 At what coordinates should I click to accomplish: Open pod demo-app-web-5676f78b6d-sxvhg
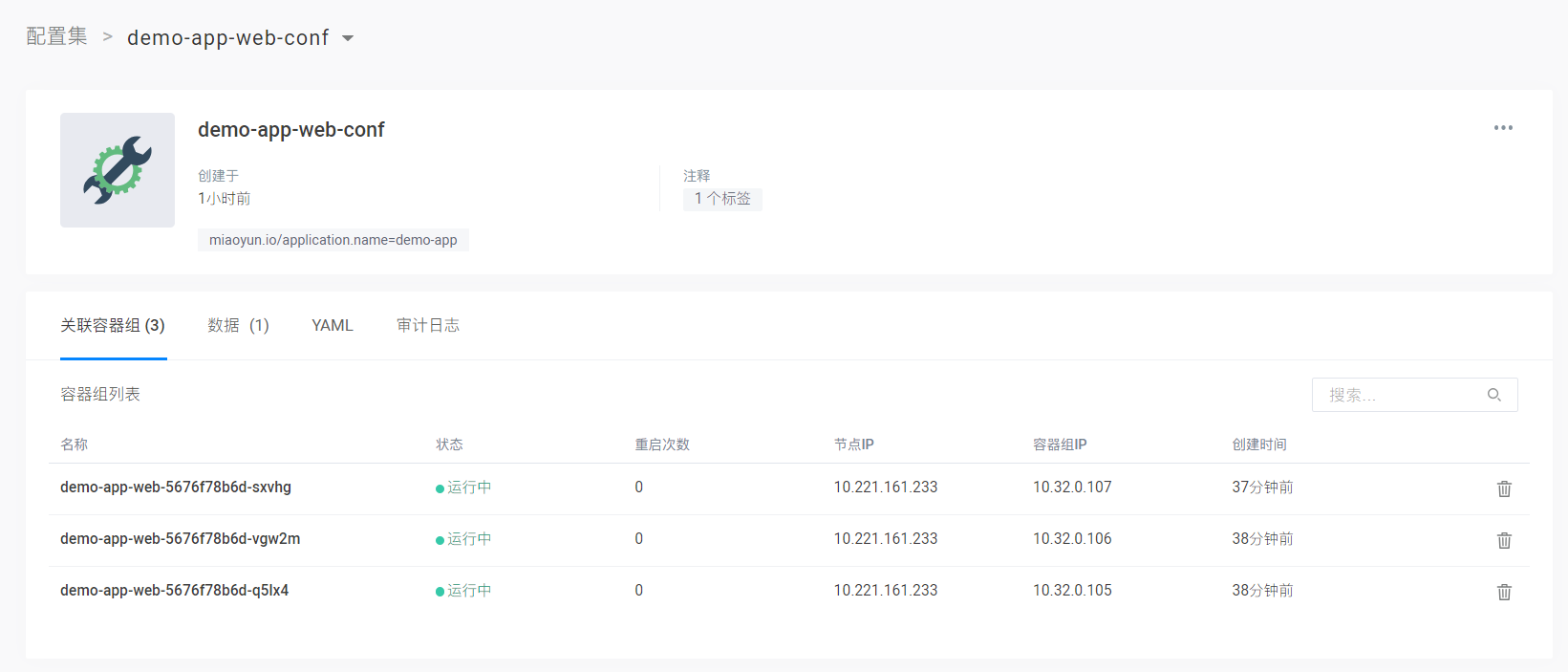tap(176, 488)
